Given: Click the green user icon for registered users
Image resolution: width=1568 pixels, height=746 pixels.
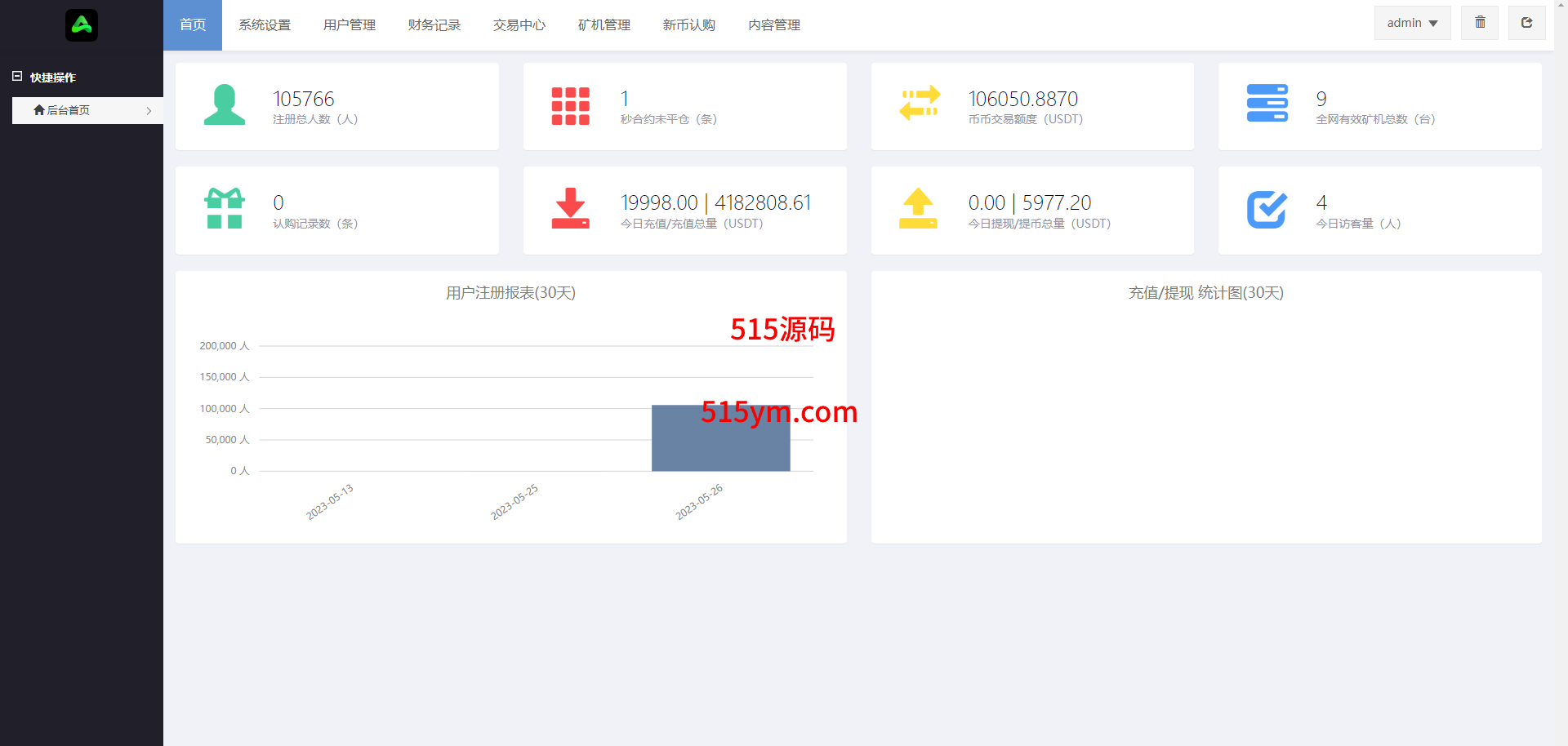Looking at the screenshot, I should point(225,105).
